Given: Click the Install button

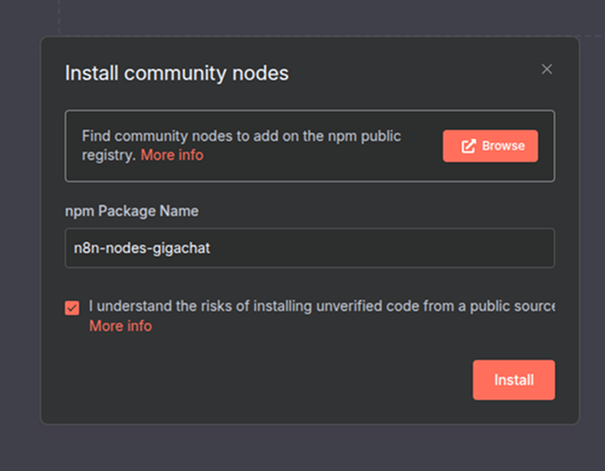Looking at the screenshot, I should pyautogui.click(x=513, y=380).
